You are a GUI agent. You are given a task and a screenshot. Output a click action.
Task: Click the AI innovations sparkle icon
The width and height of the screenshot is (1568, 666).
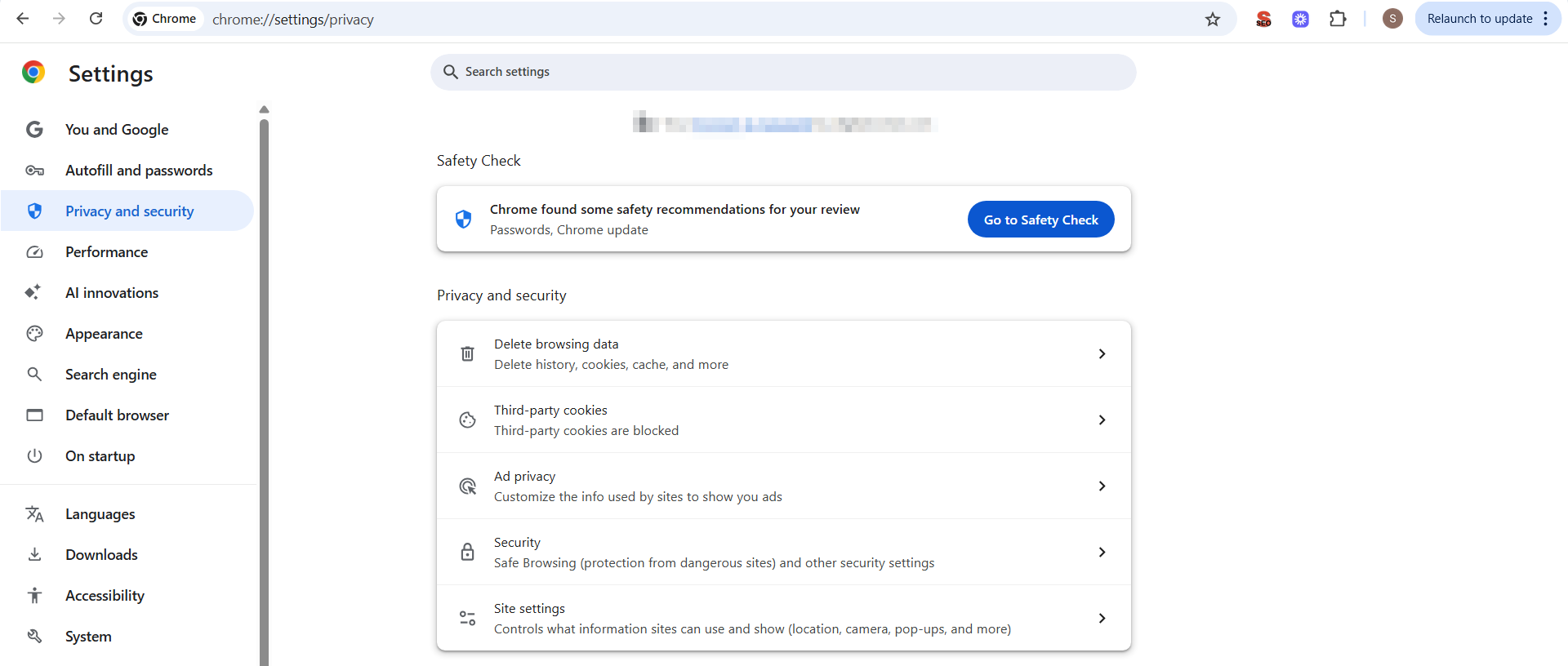click(x=33, y=292)
